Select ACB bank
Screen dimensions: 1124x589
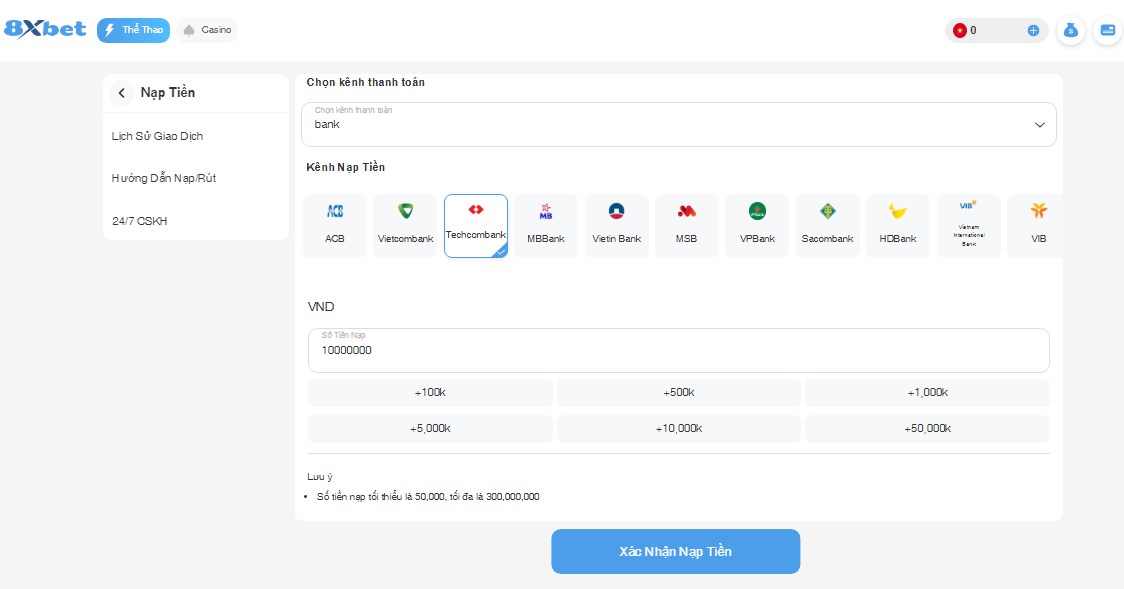point(335,226)
